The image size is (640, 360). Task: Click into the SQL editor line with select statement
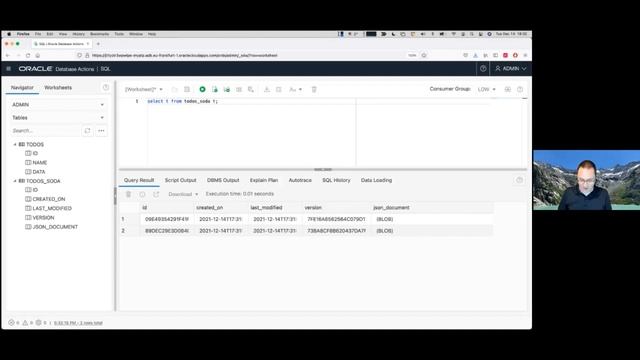(x=182, y=101)
